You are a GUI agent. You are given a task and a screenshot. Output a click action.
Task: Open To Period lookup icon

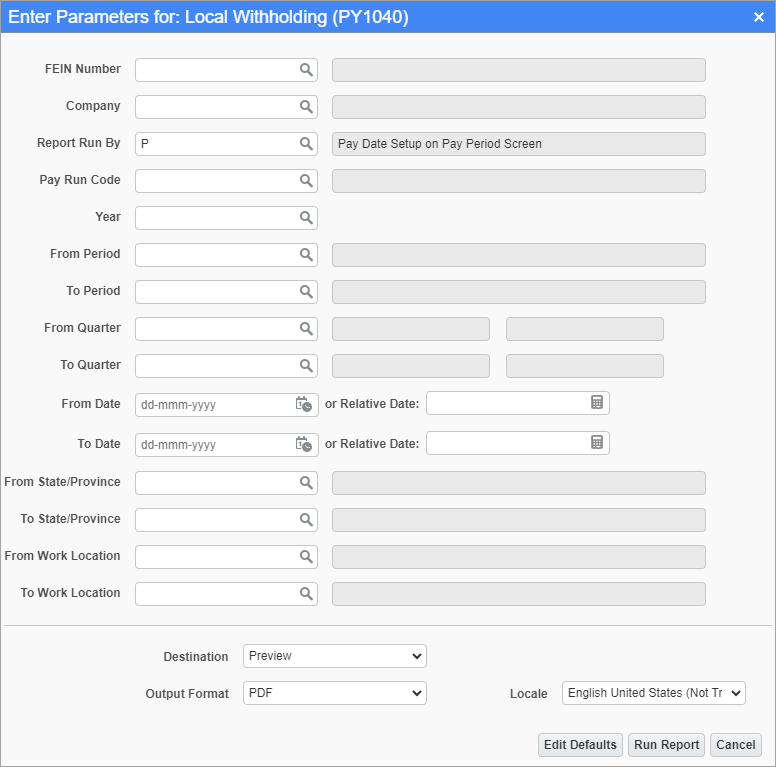[x=306, y=292]
